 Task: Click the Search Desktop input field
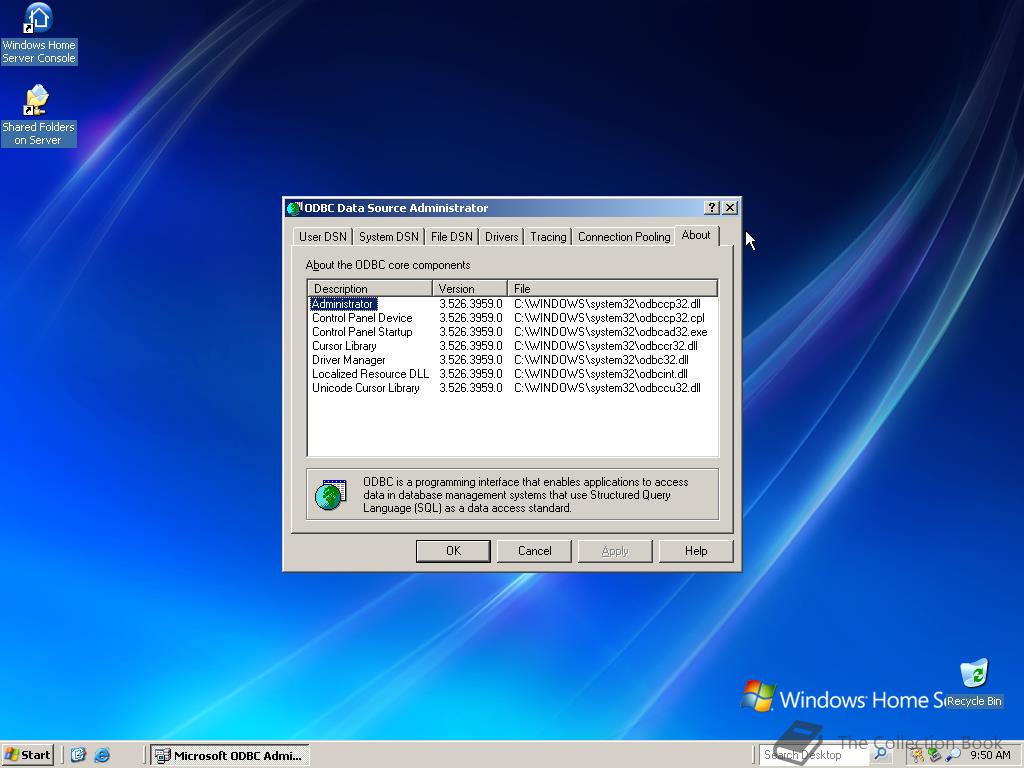point(812,755)
